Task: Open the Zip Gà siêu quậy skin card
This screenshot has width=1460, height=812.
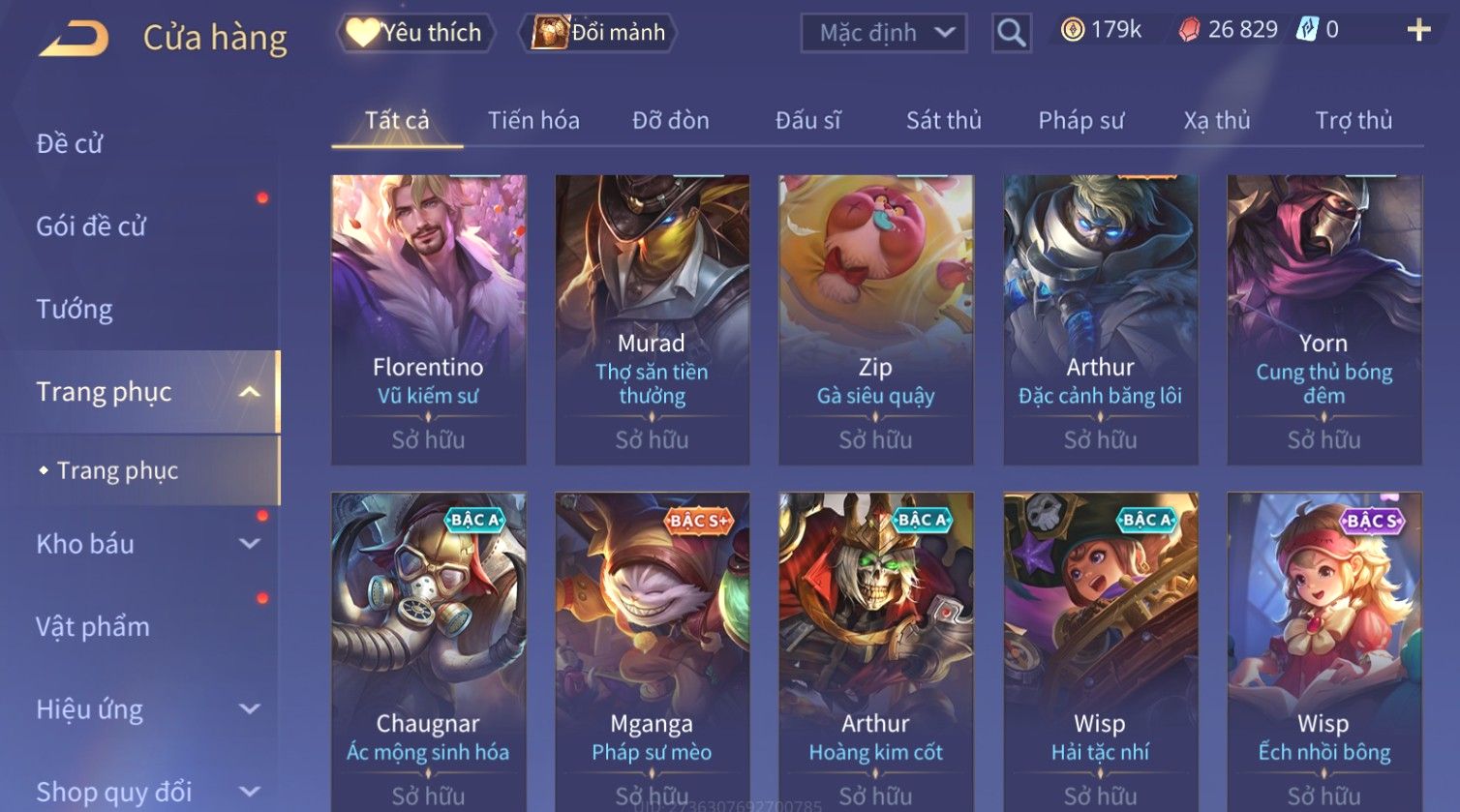Action: coord(876,319)
